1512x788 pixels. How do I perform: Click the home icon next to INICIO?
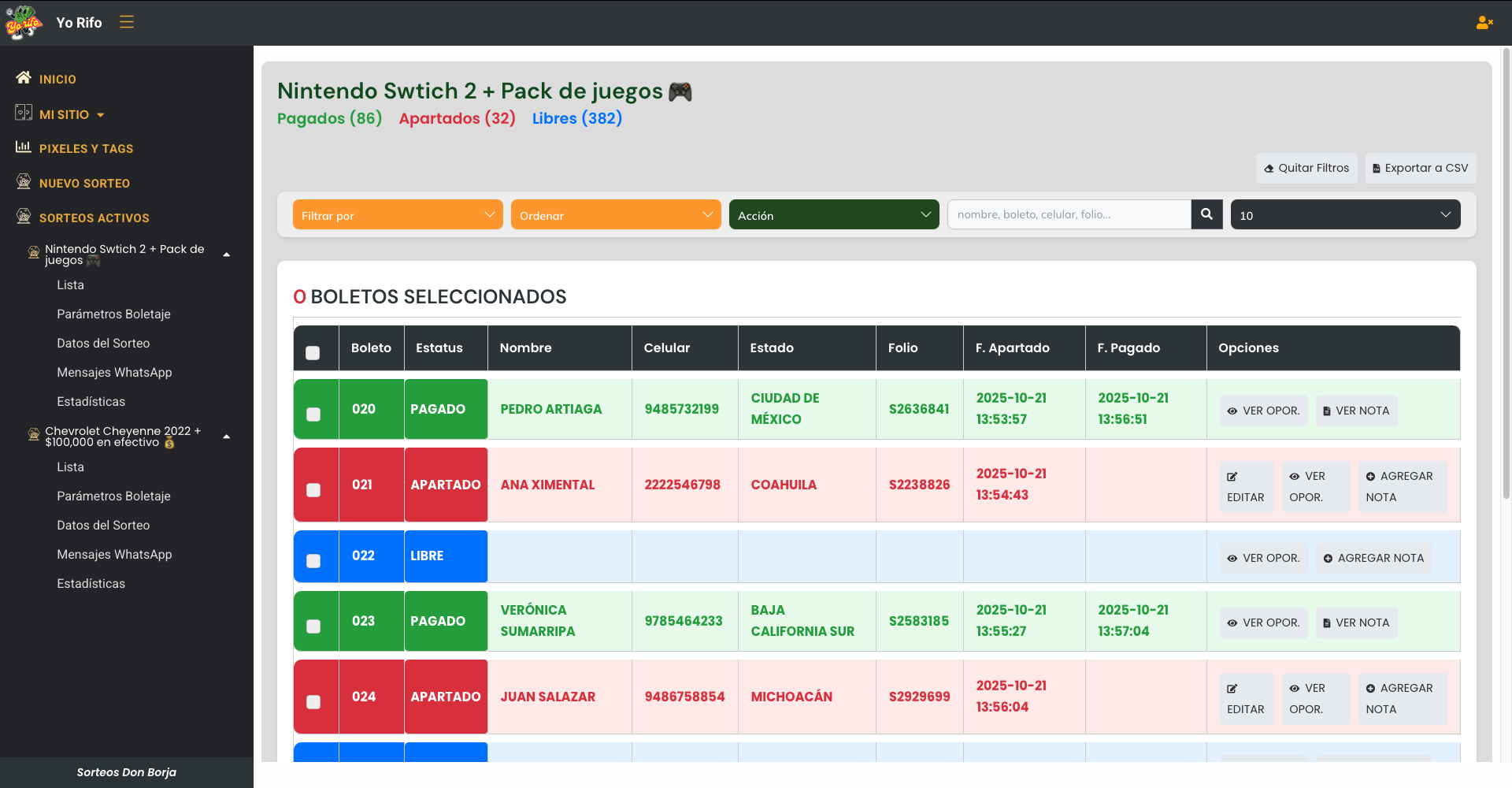[24, 78]
